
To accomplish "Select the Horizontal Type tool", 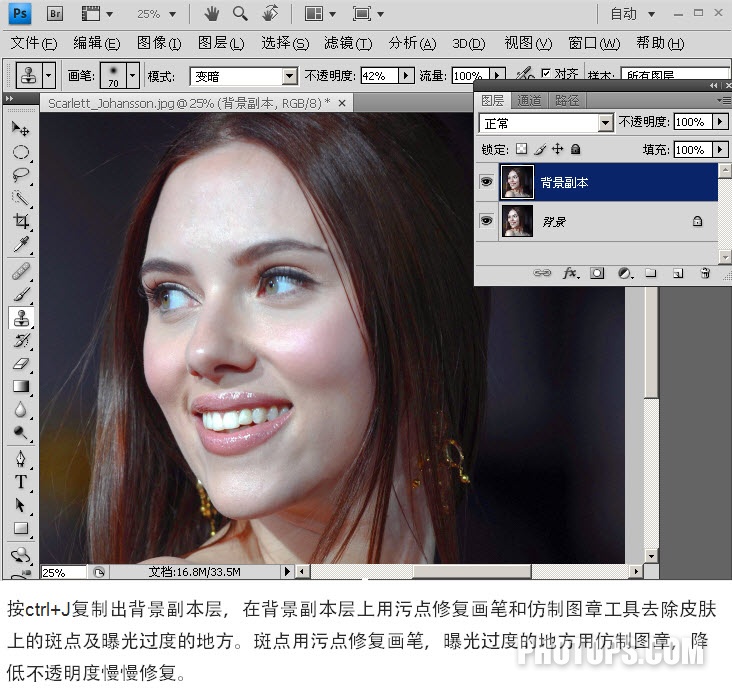I will coord(21,481).
